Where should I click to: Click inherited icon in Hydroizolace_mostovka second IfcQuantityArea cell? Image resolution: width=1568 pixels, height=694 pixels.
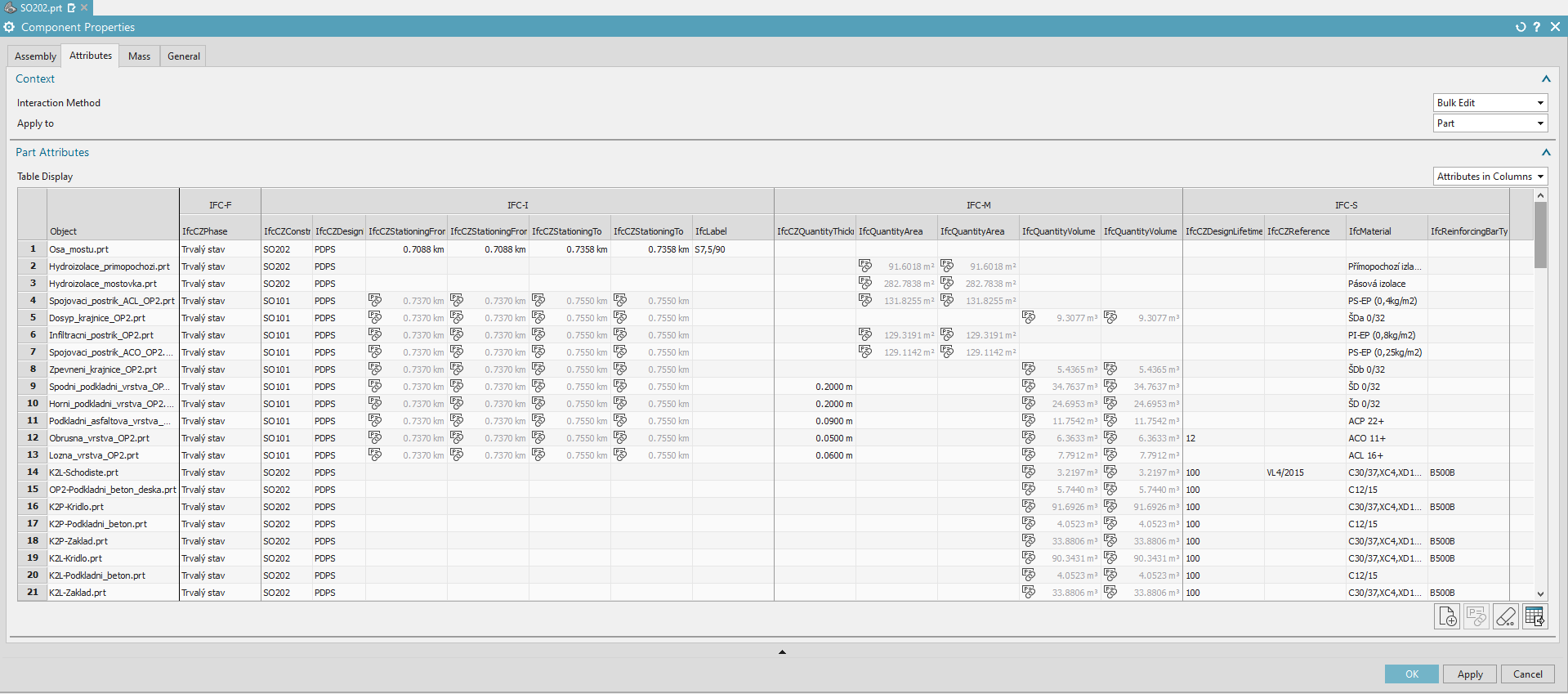point(947,283)
